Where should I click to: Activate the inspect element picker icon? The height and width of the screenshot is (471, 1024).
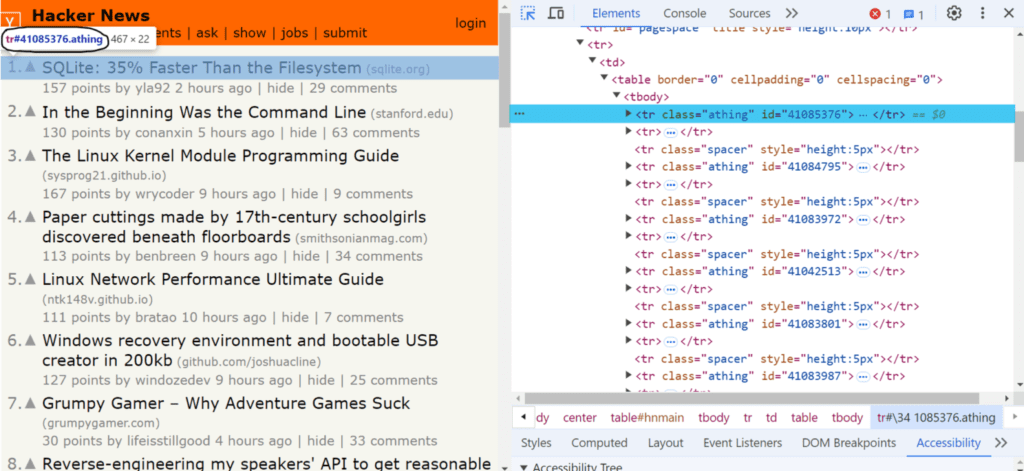(x=528, y=13)
